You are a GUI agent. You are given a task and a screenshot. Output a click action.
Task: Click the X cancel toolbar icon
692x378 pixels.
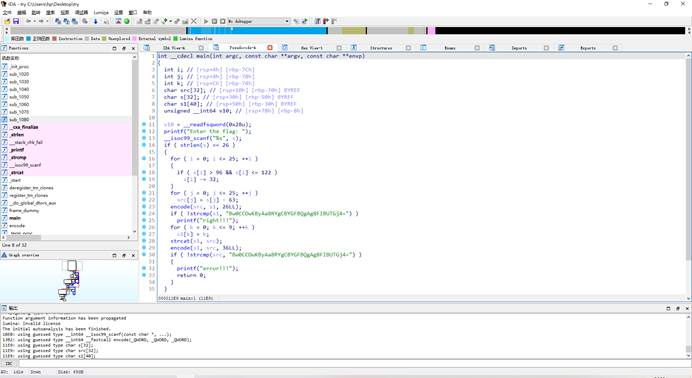coord(193,21)
